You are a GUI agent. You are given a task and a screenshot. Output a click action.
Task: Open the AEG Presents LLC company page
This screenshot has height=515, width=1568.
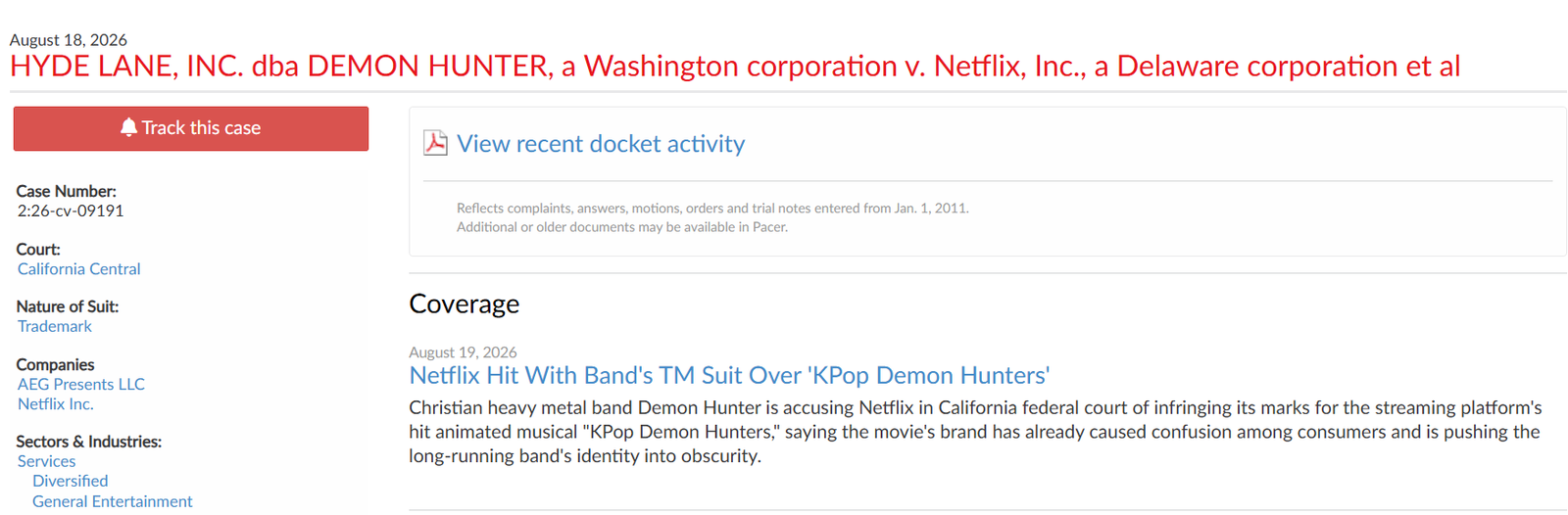click(x=80, y=384)
